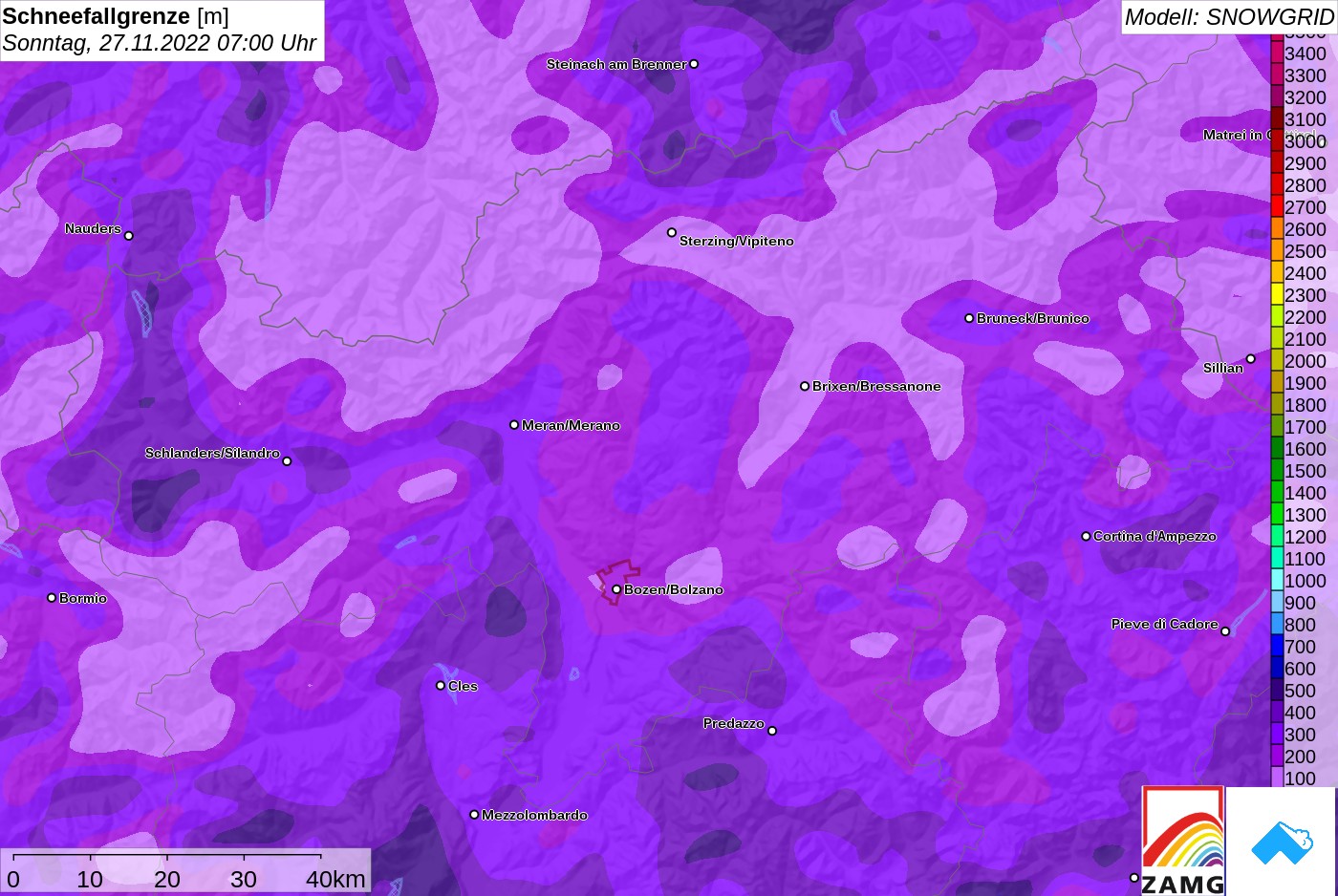1338x896 pixels.
Task: Click the legend value '100'
Action: [x=1300, y=779]
